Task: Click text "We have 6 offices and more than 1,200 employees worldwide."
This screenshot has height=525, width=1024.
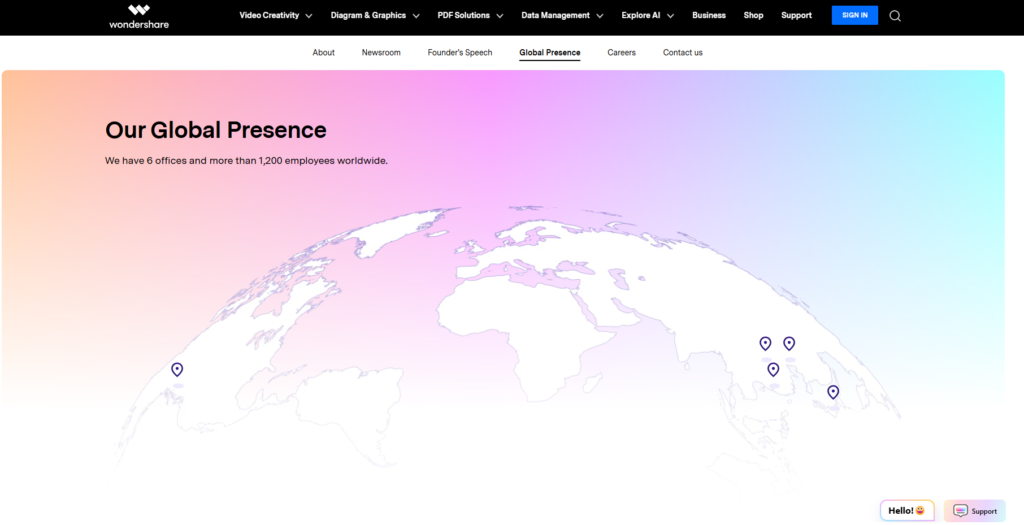Action: (x=246, y=161)
